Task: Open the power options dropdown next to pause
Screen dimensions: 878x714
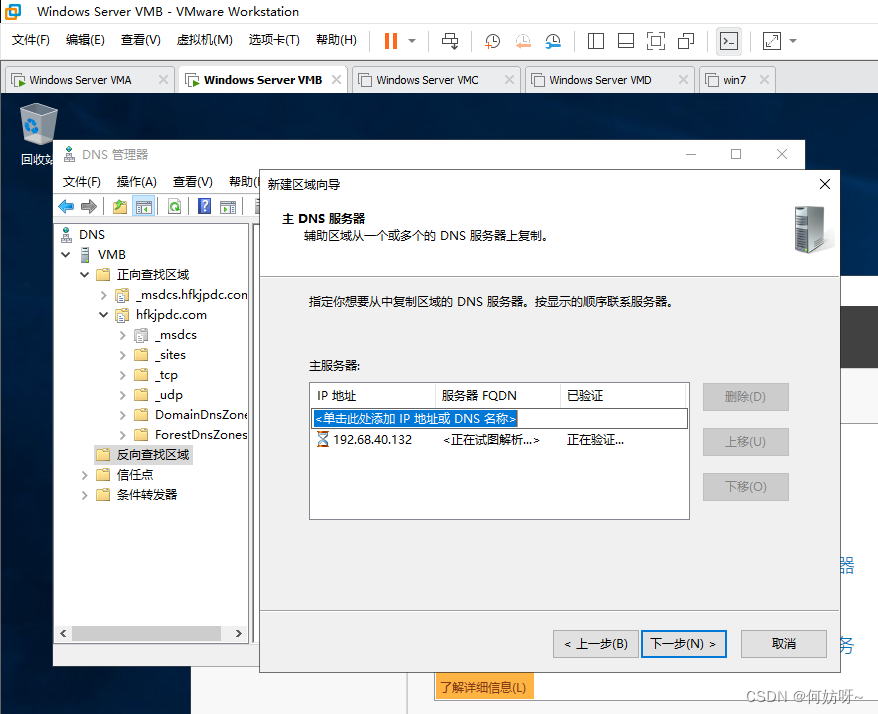Action: (412, 41)
